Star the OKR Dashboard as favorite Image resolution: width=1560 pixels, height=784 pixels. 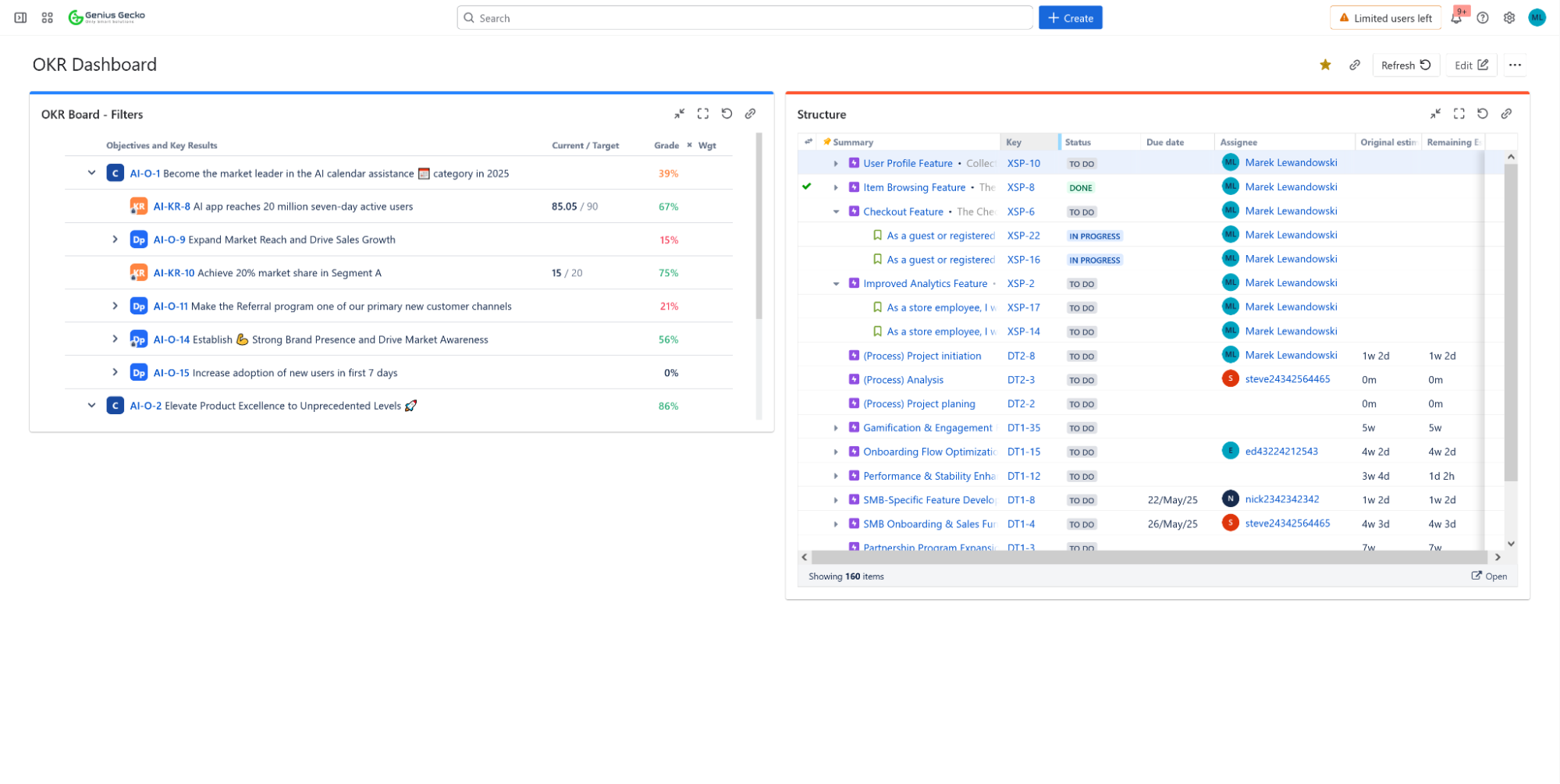[1325, 65]
